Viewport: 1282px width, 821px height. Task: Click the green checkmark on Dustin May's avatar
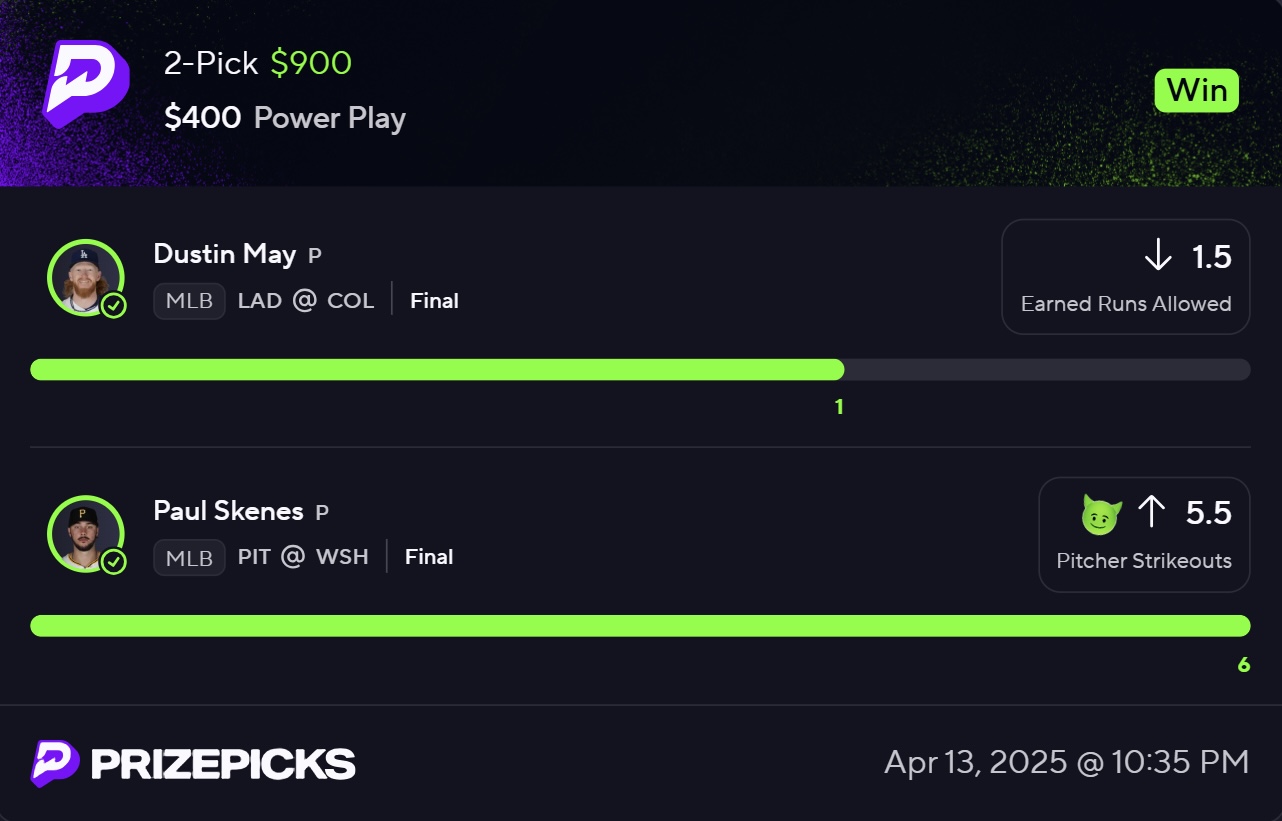pos(114,305)
